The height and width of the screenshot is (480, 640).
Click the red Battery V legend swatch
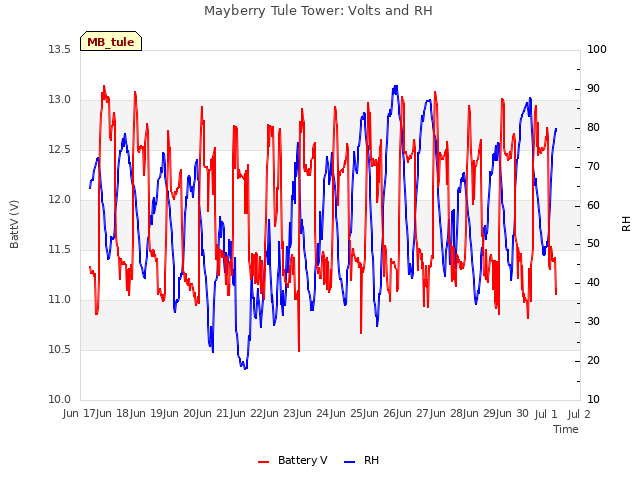tap(264, 462)
